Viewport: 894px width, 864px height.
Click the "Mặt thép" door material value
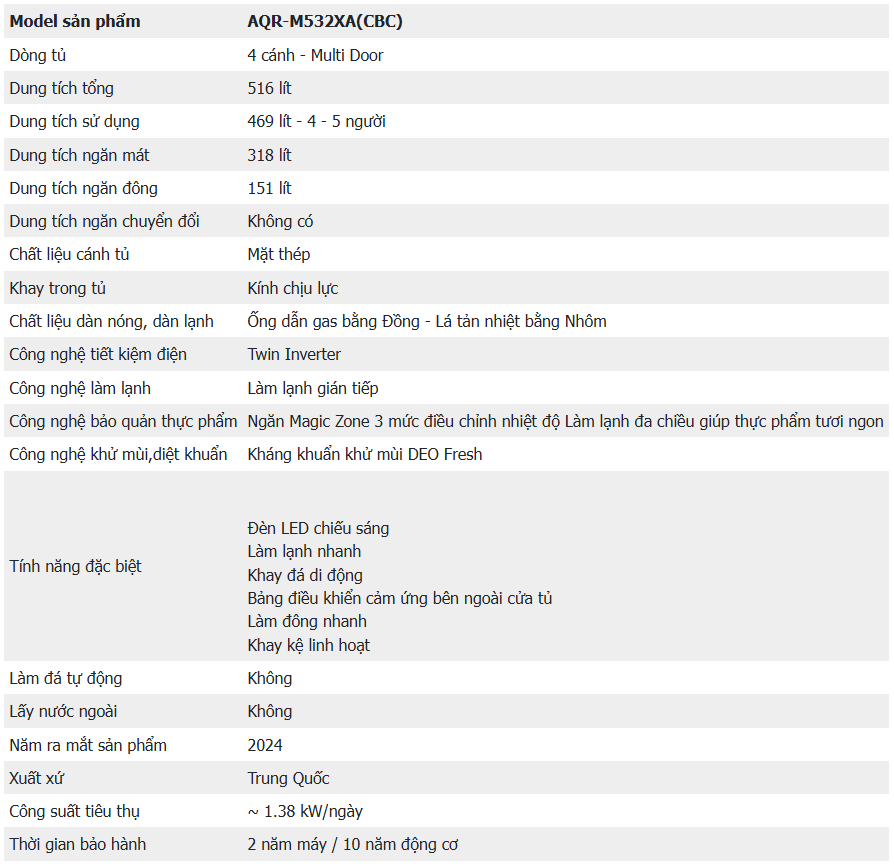point(279,254)
